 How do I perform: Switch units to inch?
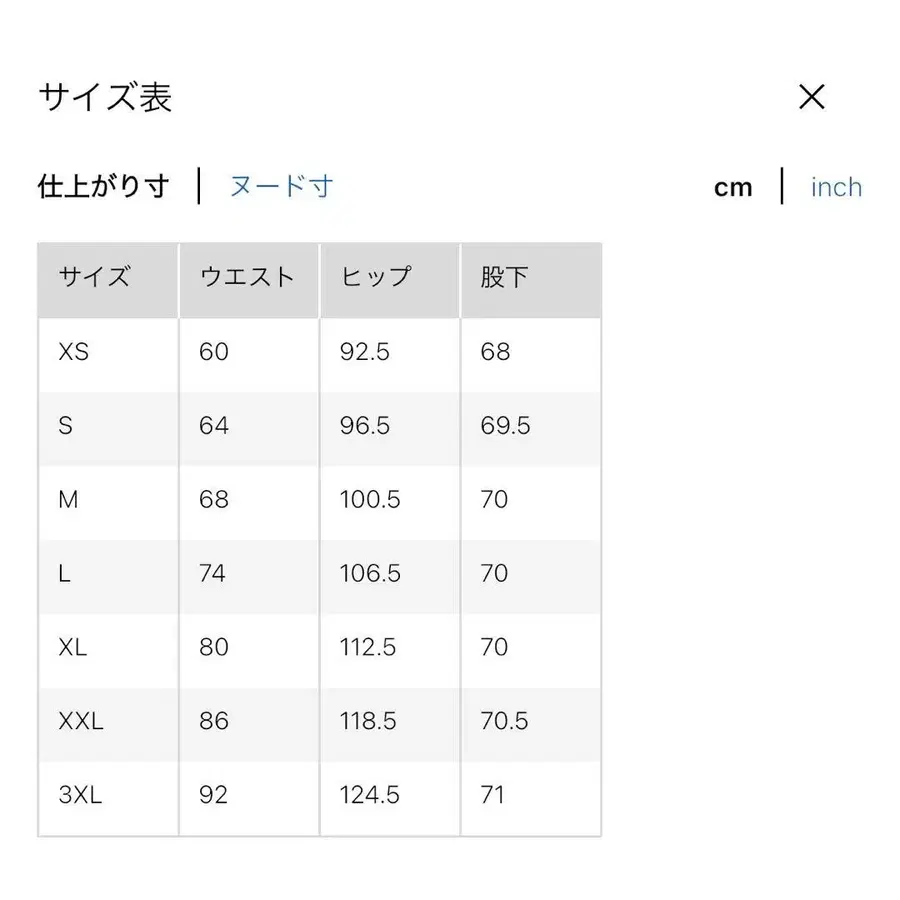[836, 187]
